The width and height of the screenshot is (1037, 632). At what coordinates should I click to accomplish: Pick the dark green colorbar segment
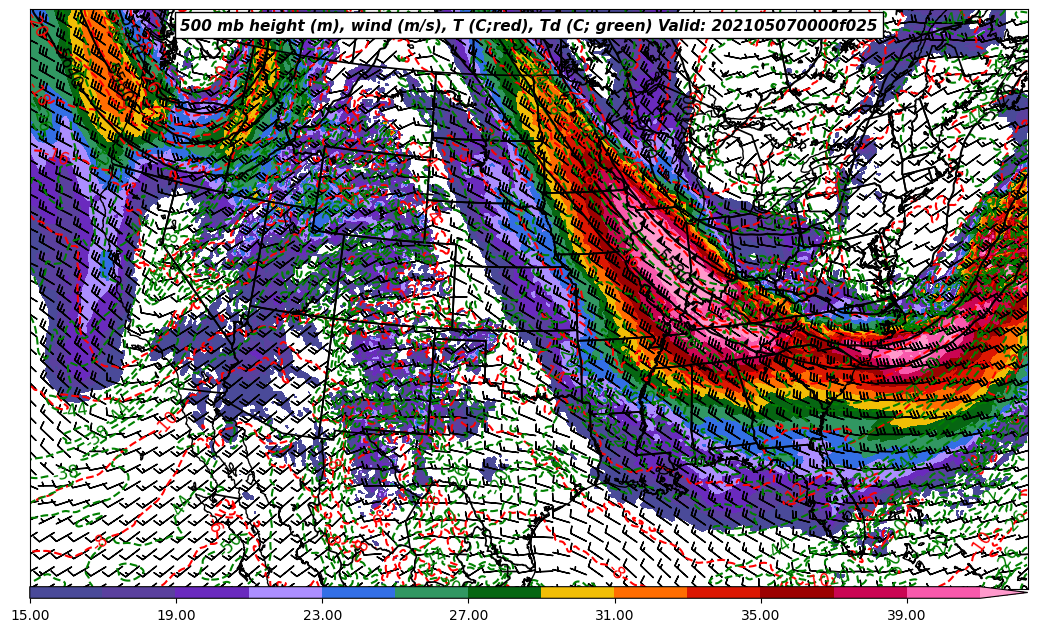[x=504, y=592]
